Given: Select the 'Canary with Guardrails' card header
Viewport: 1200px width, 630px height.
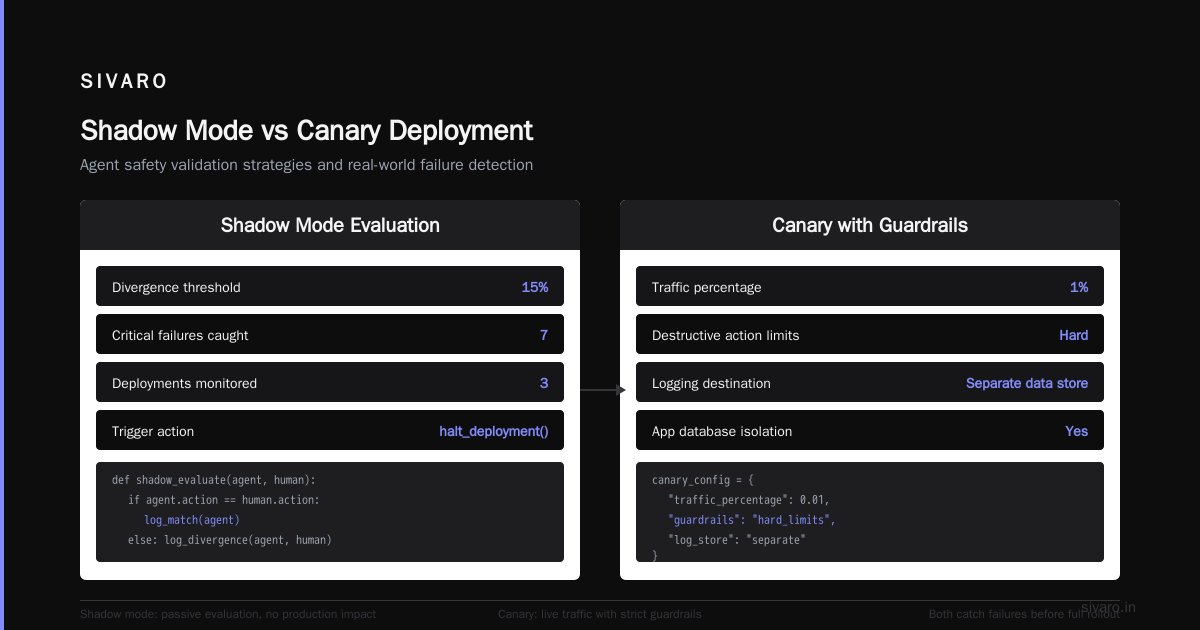Looking at the screenshot, I should click(x=870, y=225).
